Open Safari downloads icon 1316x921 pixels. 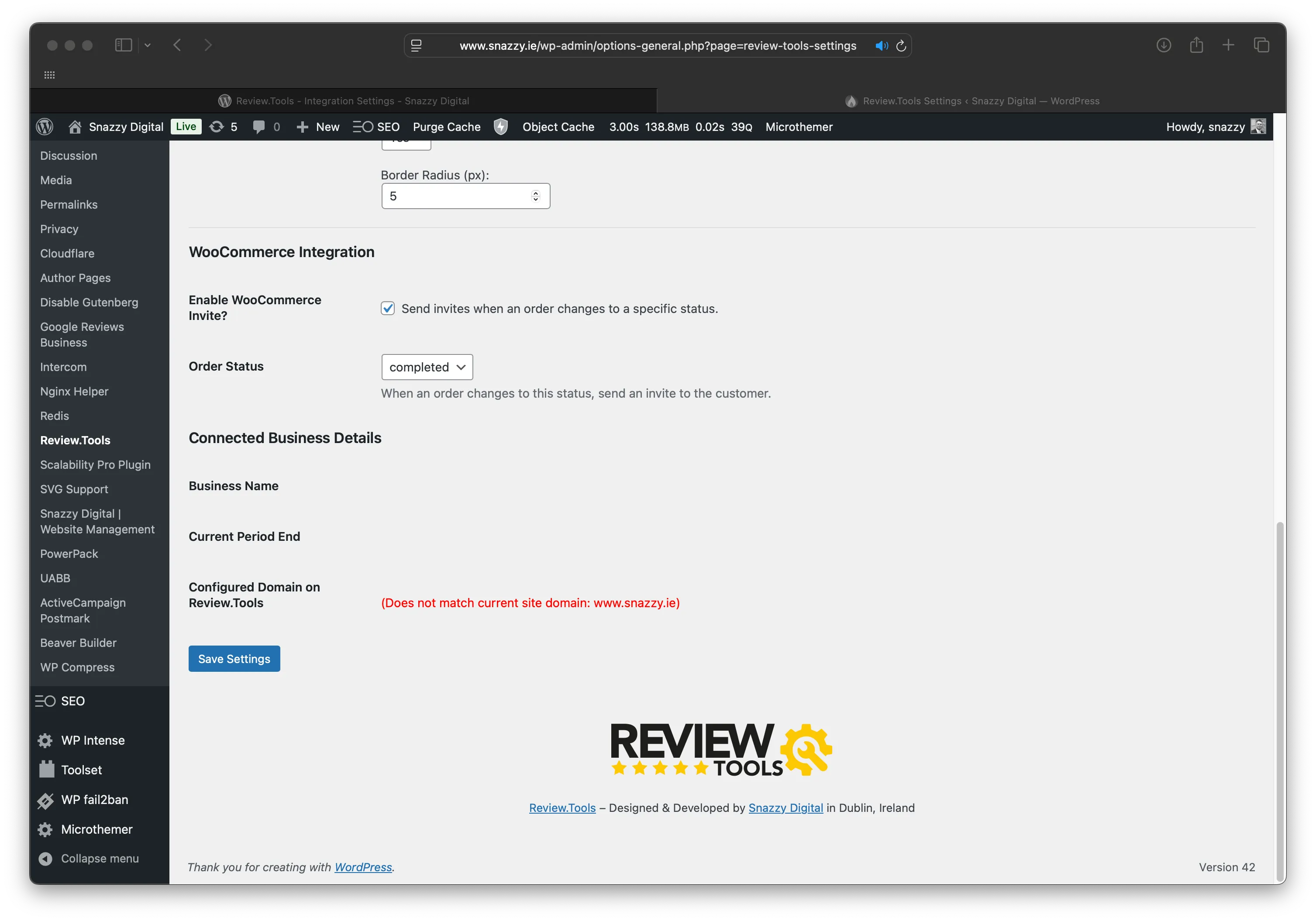(x=1164, y=45)
